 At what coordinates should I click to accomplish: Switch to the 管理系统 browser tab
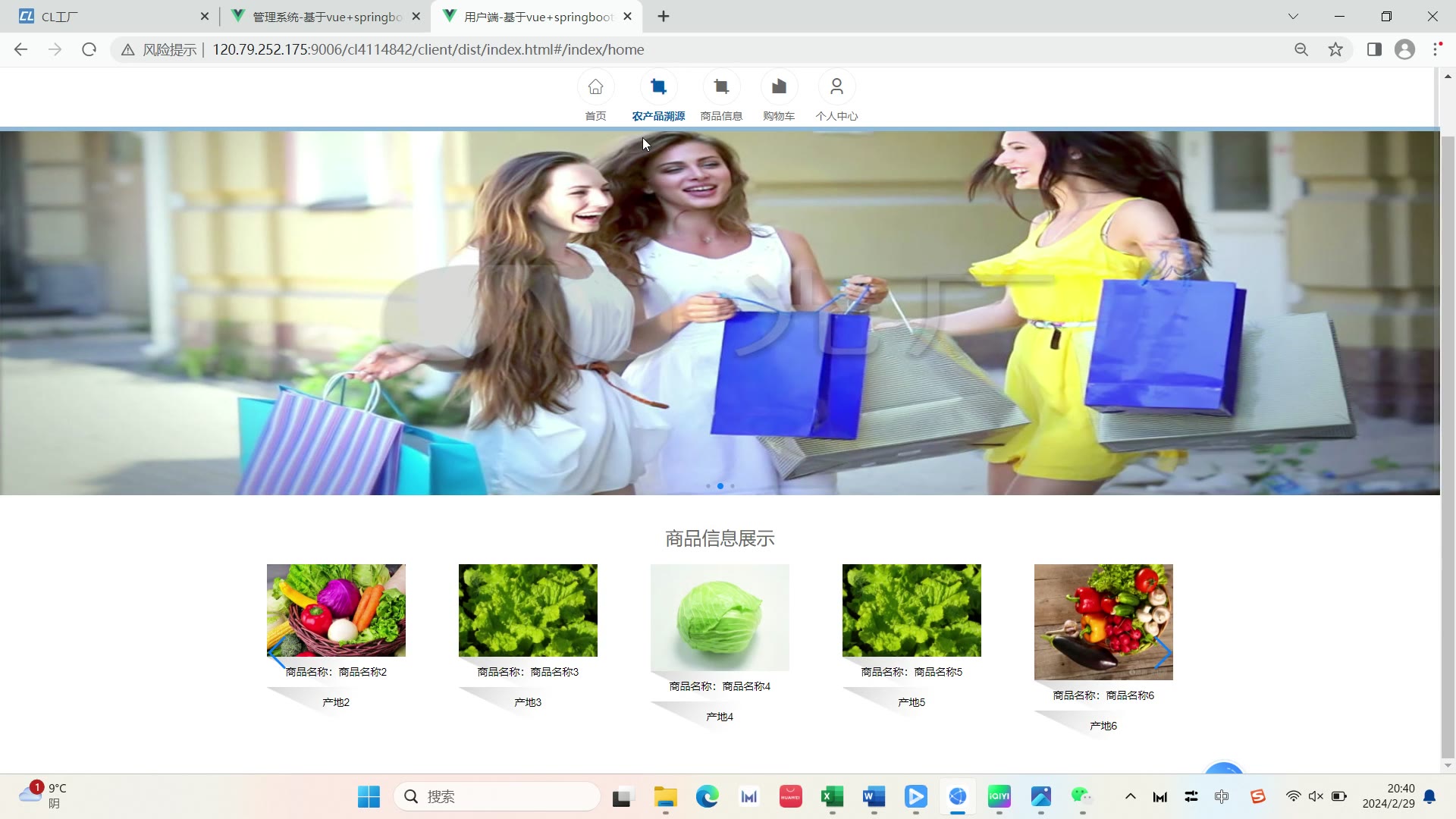point(326,17)
